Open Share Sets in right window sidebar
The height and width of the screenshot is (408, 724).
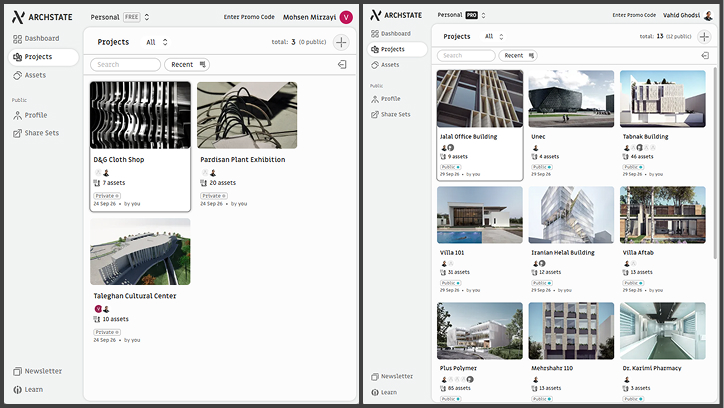(391, 114)
